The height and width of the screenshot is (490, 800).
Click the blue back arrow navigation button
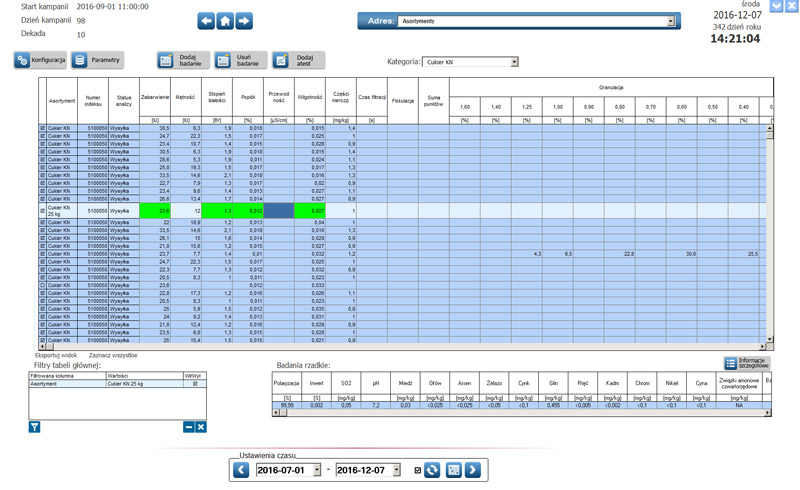point(206,21)
